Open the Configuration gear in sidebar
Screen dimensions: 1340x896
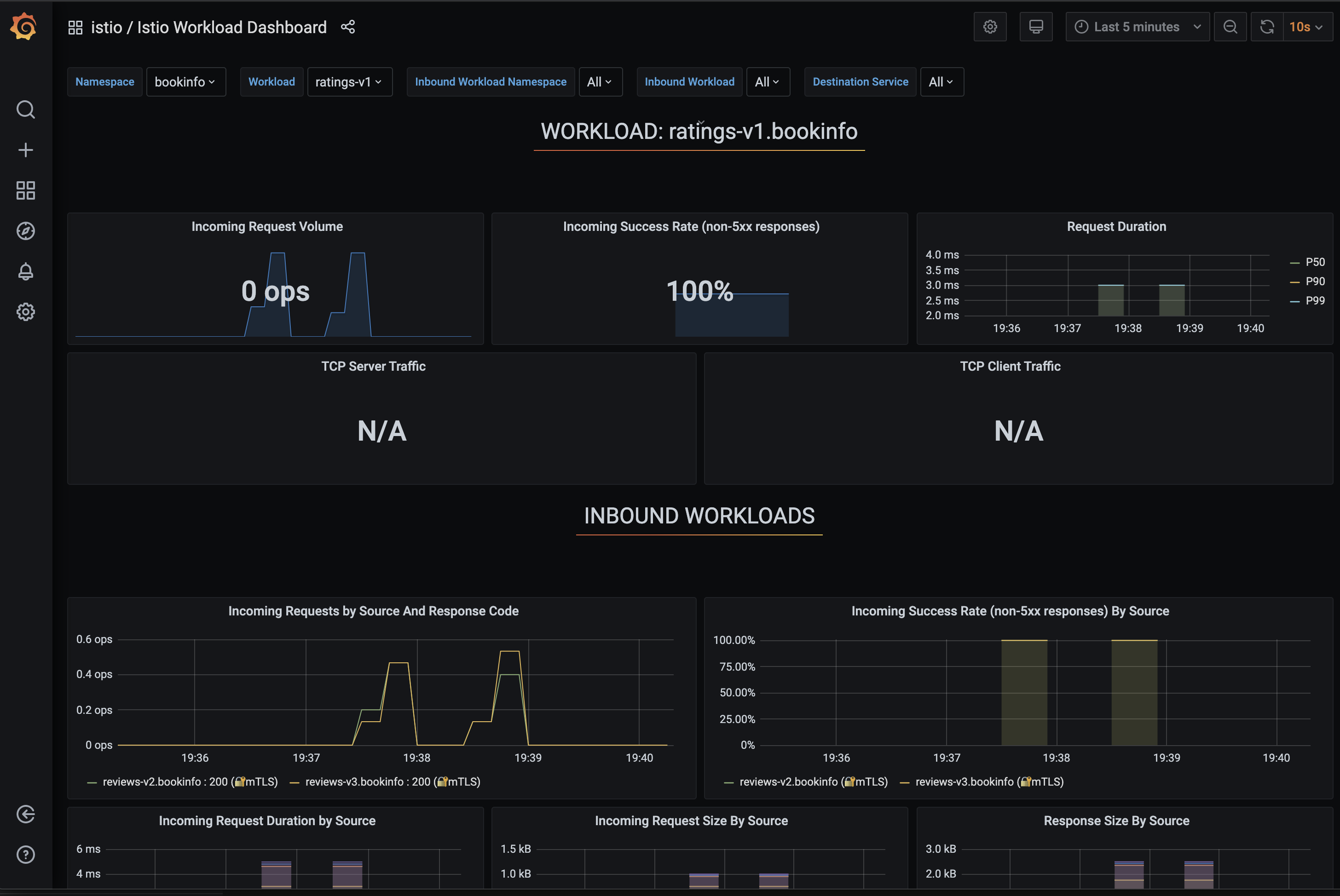[x=26, y=312]
